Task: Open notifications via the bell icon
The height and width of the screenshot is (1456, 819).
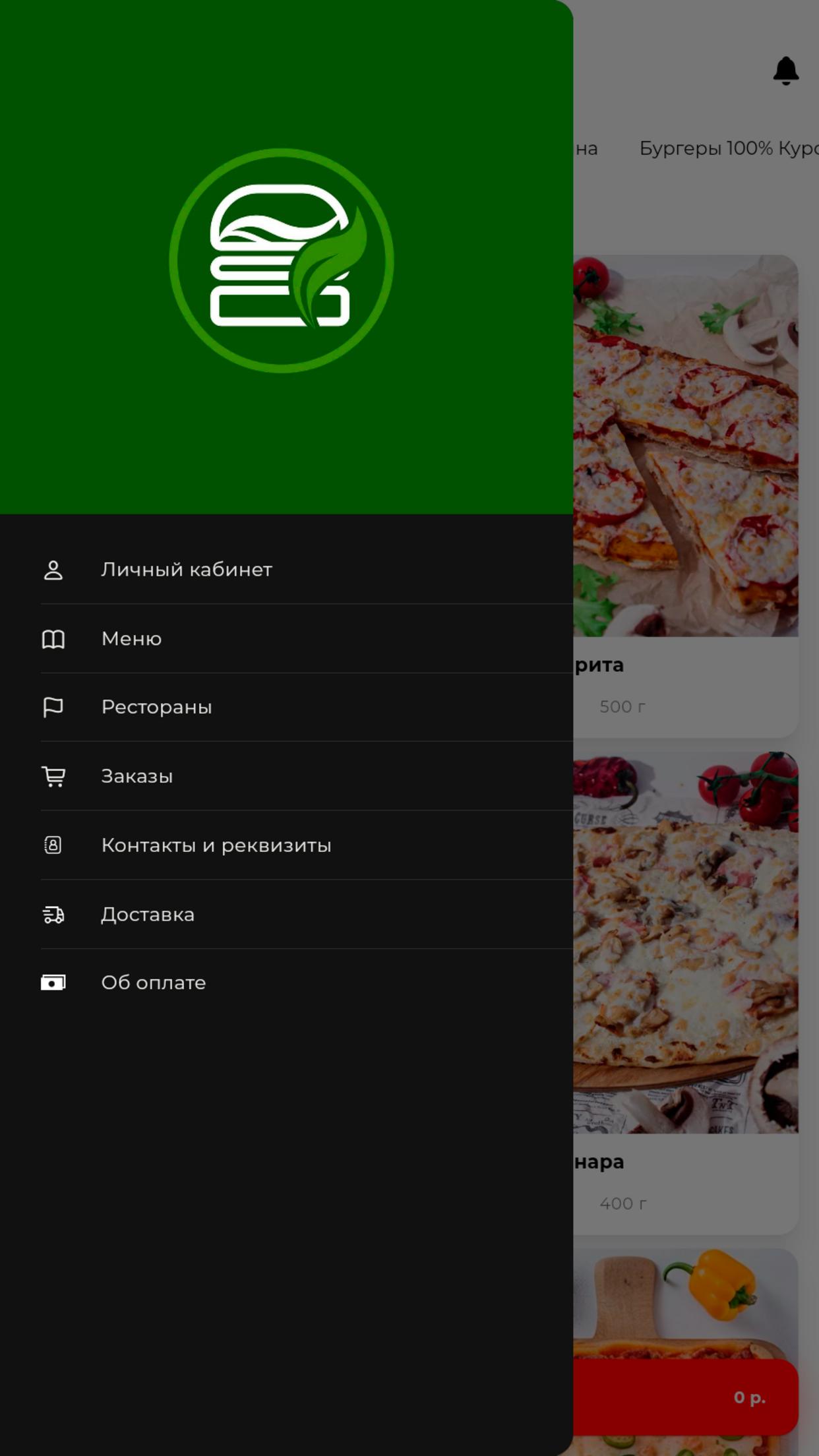Action: coord(786,71)
